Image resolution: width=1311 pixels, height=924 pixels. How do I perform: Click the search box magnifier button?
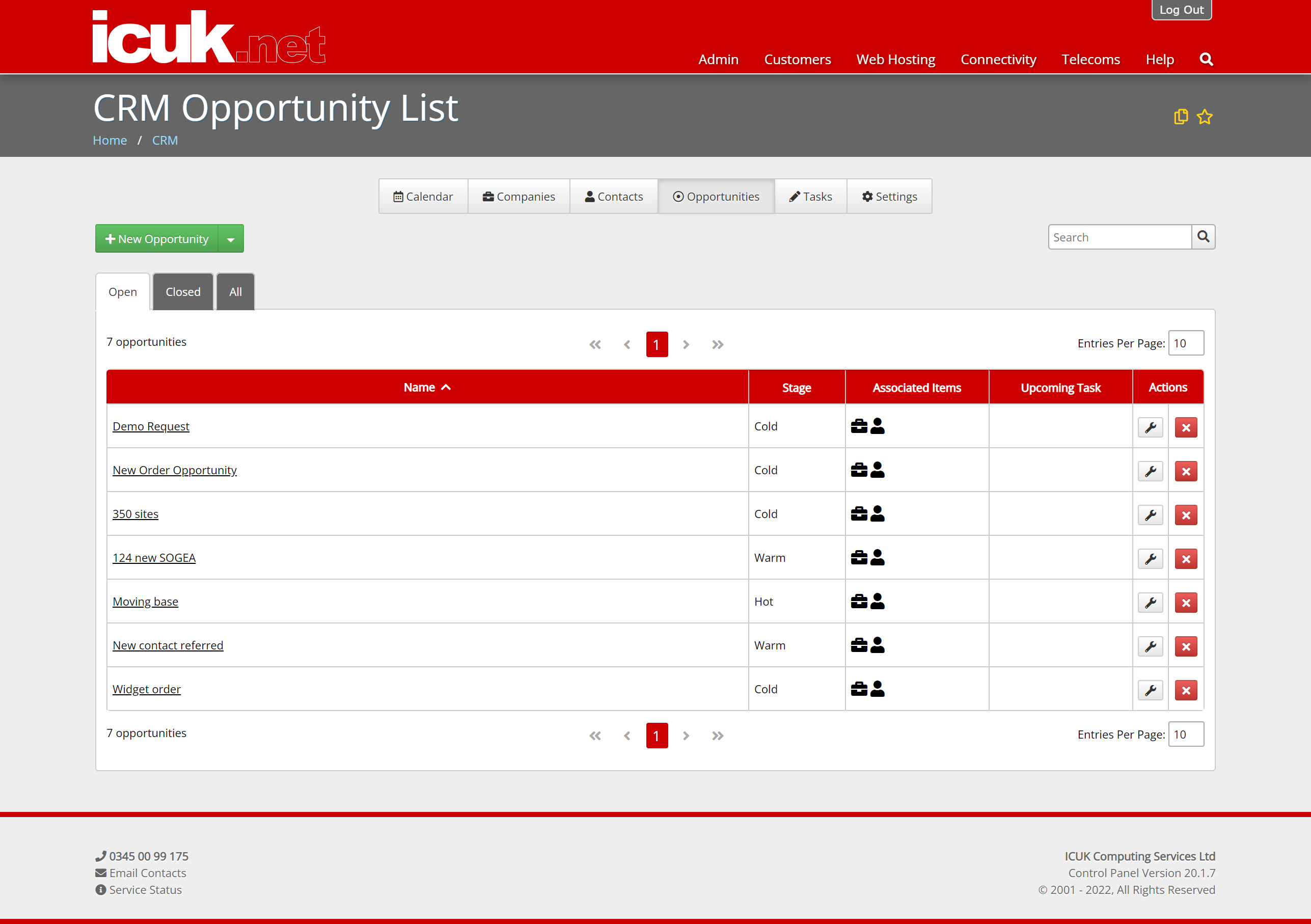pos(1203,237)
